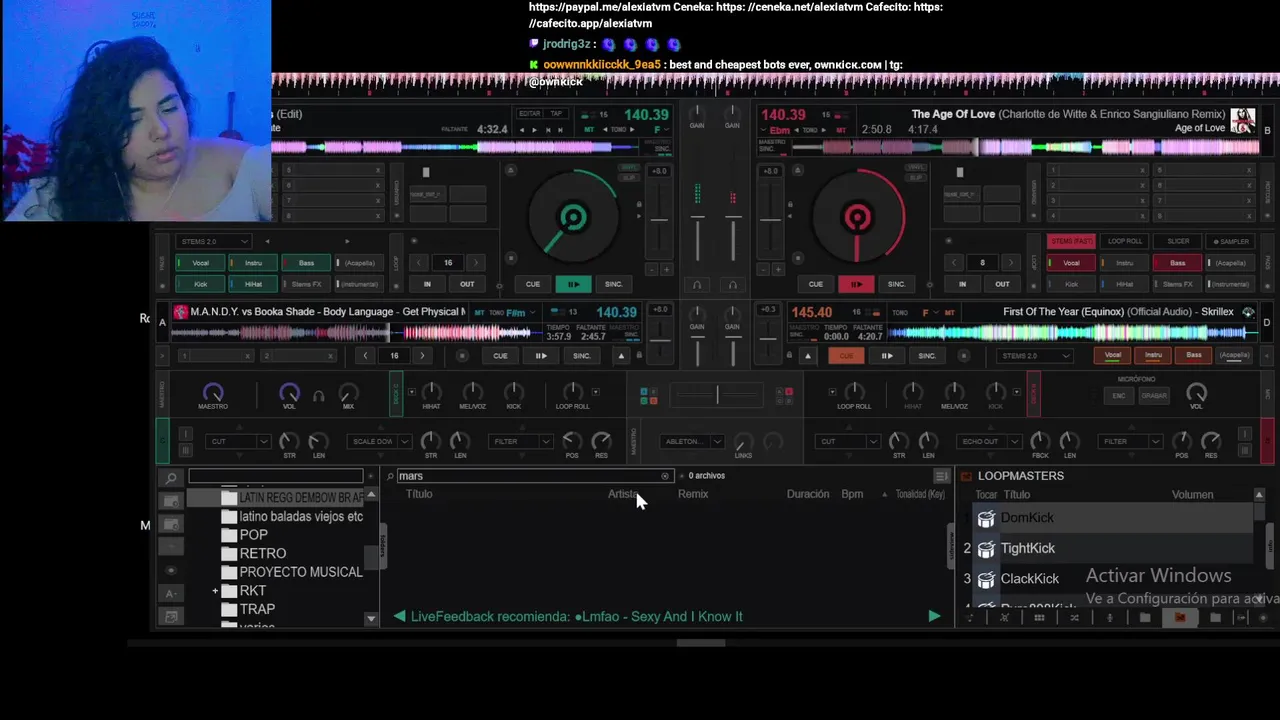
Task: Click the left arrow before LiveFeedback recomienda
Action: pyautogui.click(x=399, y=616)
